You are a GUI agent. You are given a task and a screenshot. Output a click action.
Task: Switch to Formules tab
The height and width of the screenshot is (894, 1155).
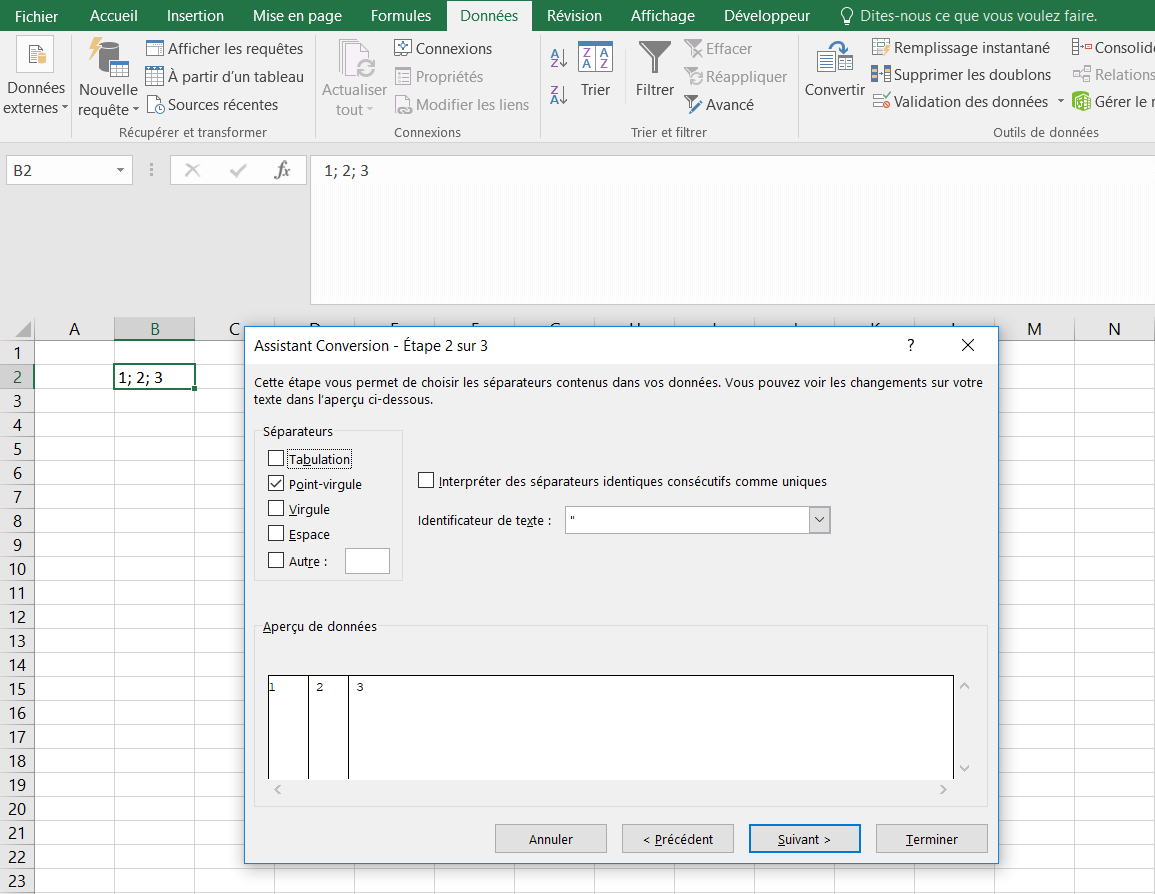click(401, 15)
